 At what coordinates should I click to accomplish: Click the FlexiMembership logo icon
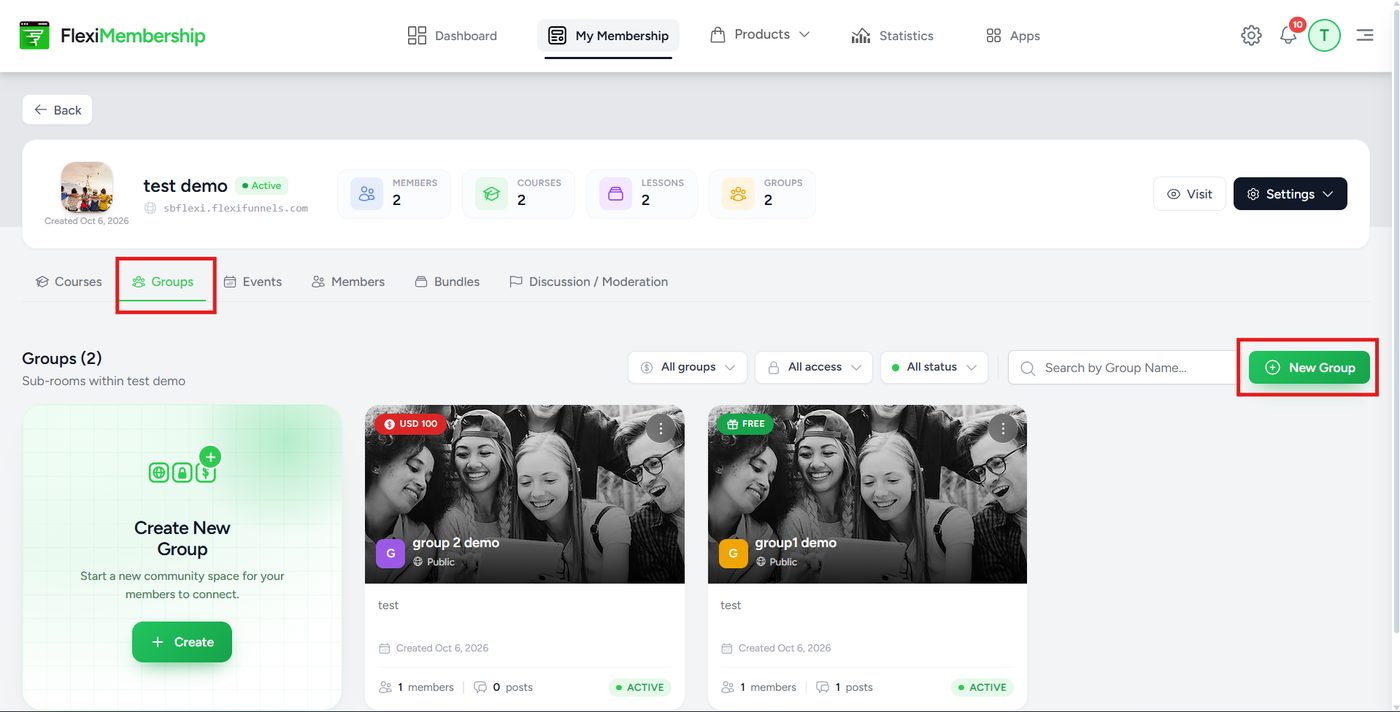34,35
